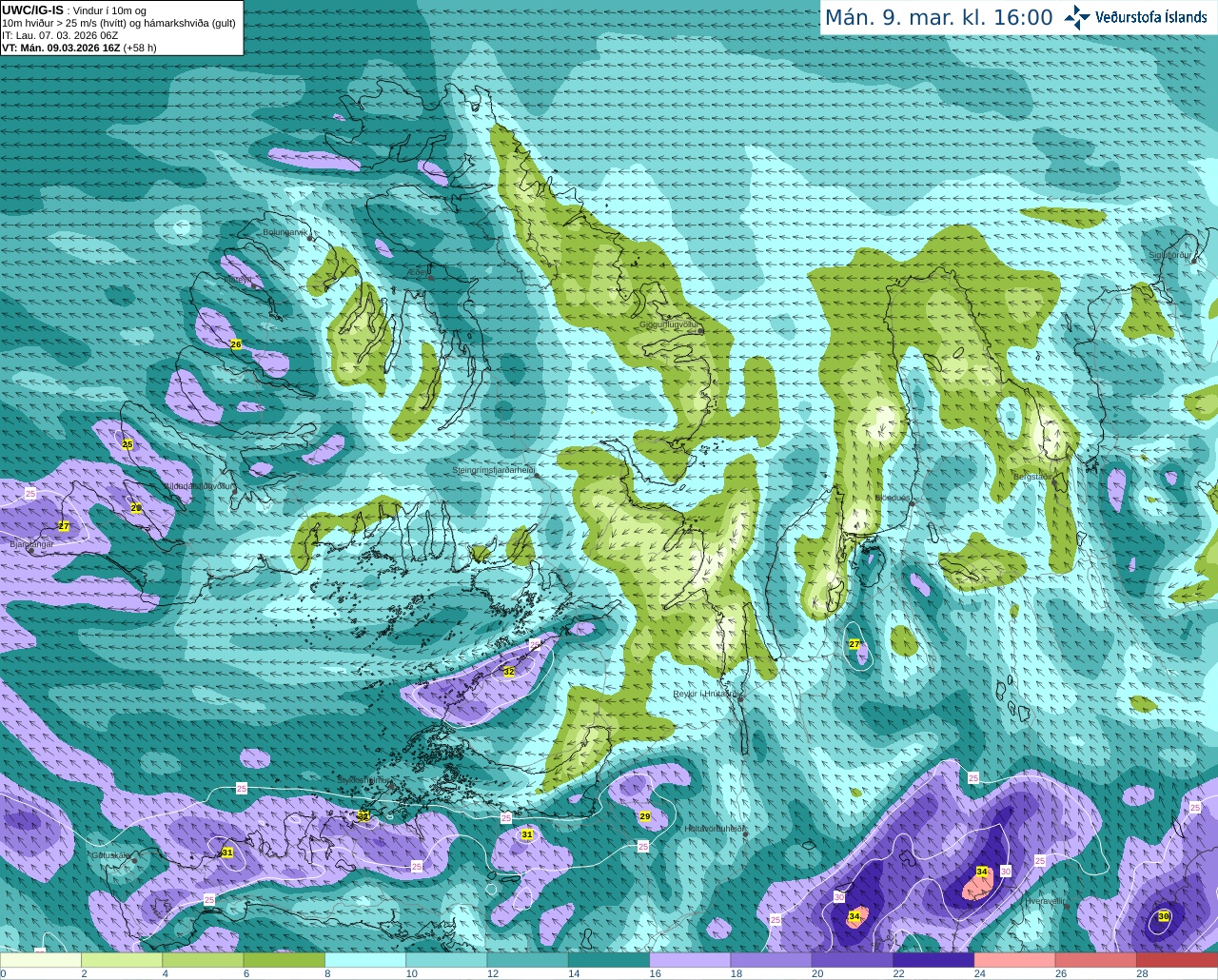This screenshot has width=1218, height=980.
Task: Click the 0–2 m/s pale cream legend swatch
Action: (x=41, y=960)
